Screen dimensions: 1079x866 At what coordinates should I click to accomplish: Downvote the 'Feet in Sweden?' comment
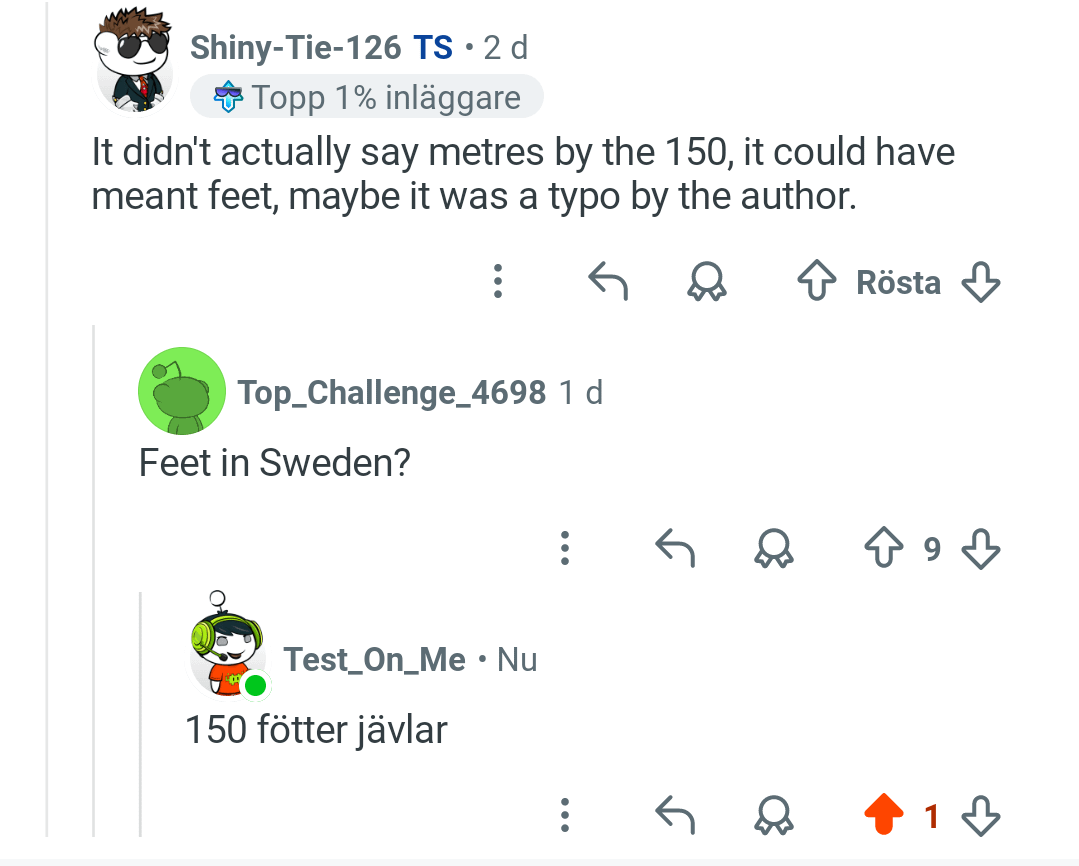[x=981, y=549]
